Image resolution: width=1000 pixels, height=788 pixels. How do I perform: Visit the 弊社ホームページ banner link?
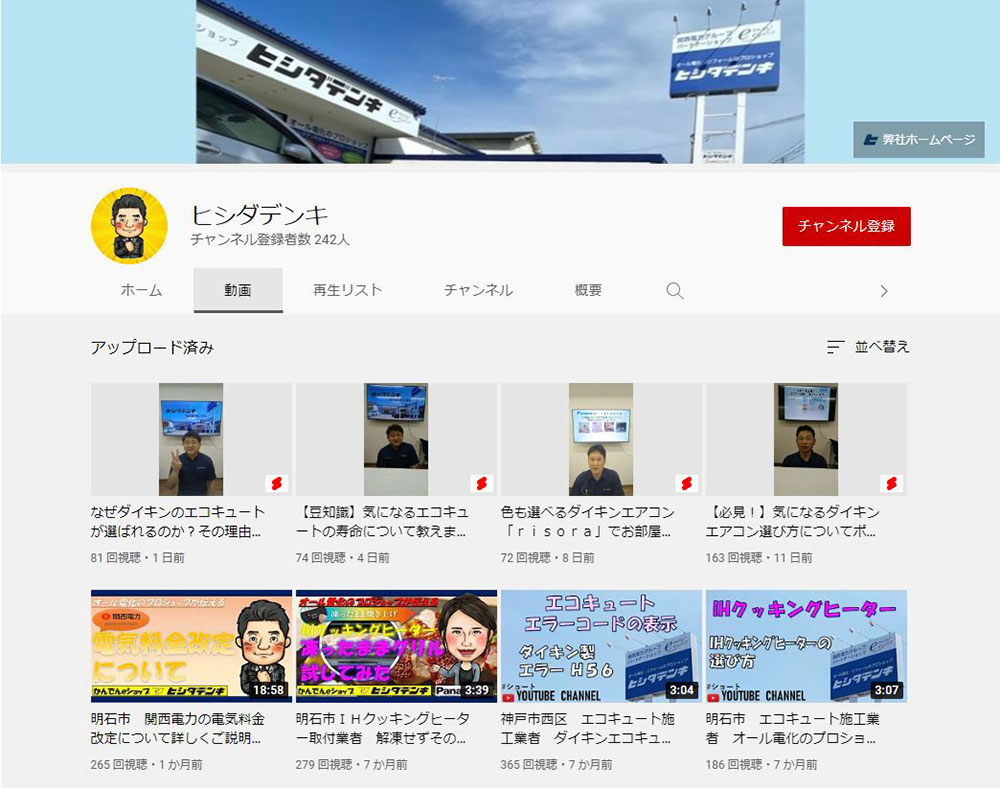(x=919, y=140)
